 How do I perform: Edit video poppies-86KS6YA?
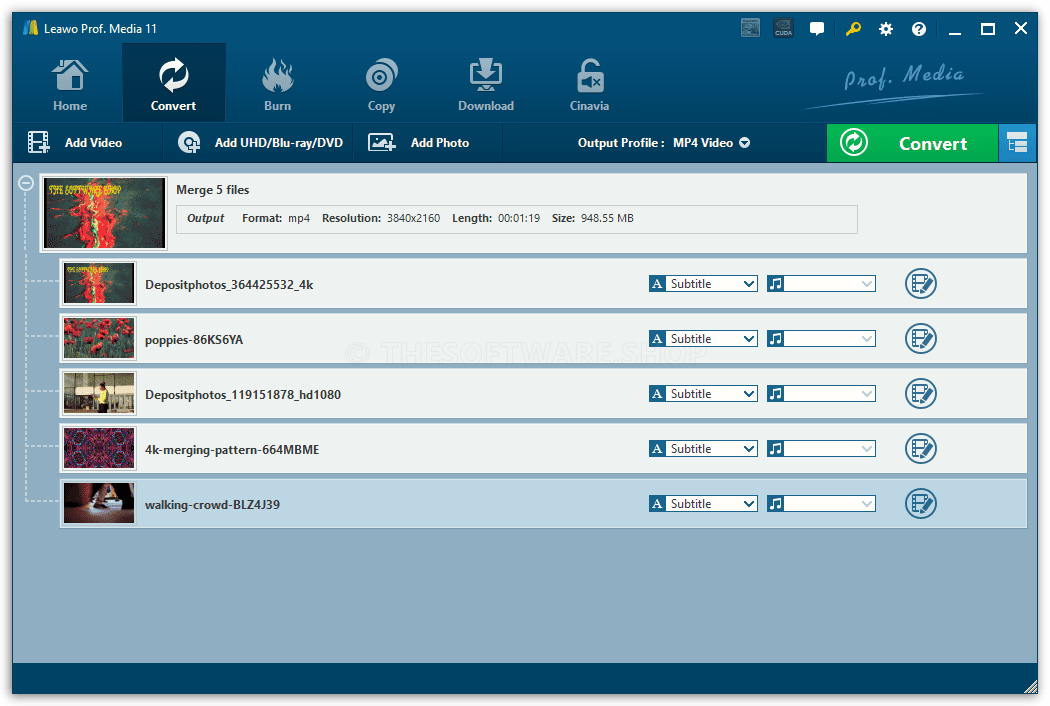click(921, 339)
